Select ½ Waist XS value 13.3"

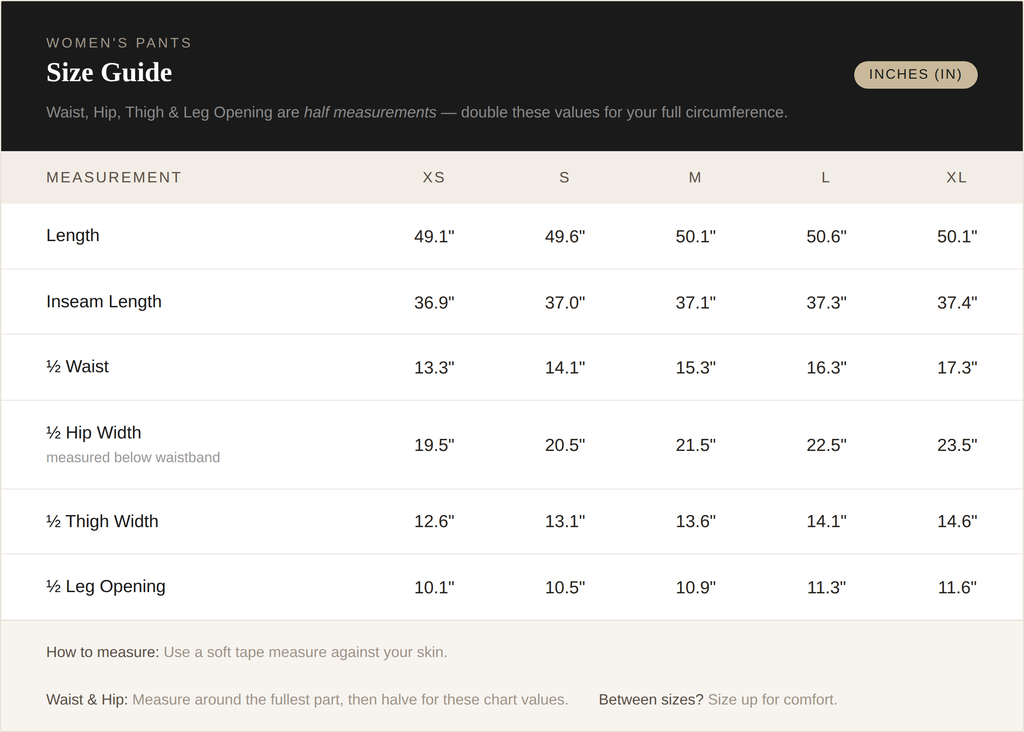coord(434,368)
